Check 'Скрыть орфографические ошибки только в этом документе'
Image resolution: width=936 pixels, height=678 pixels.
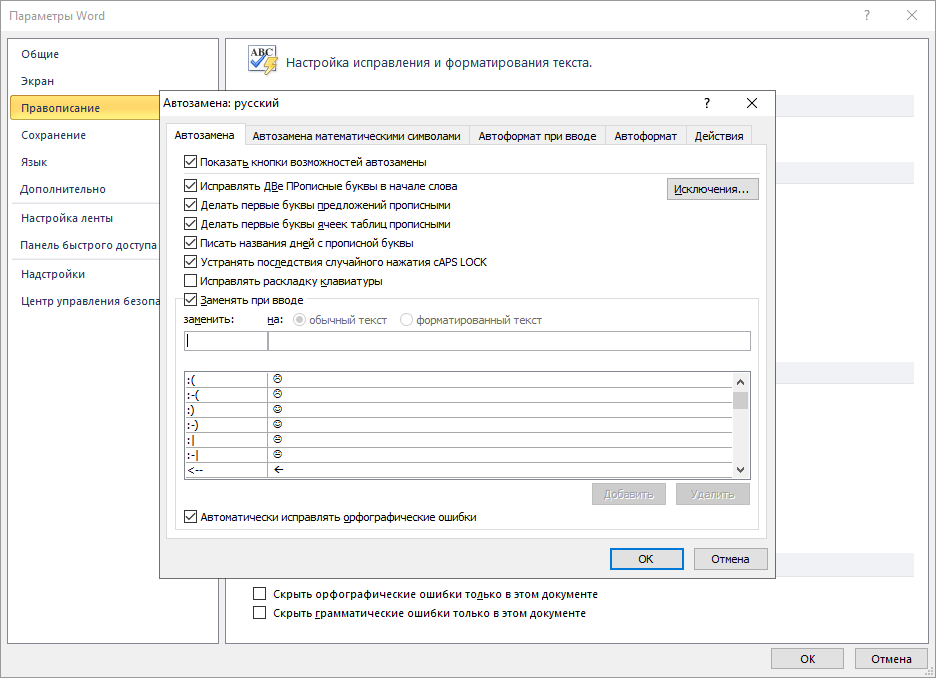260,594
